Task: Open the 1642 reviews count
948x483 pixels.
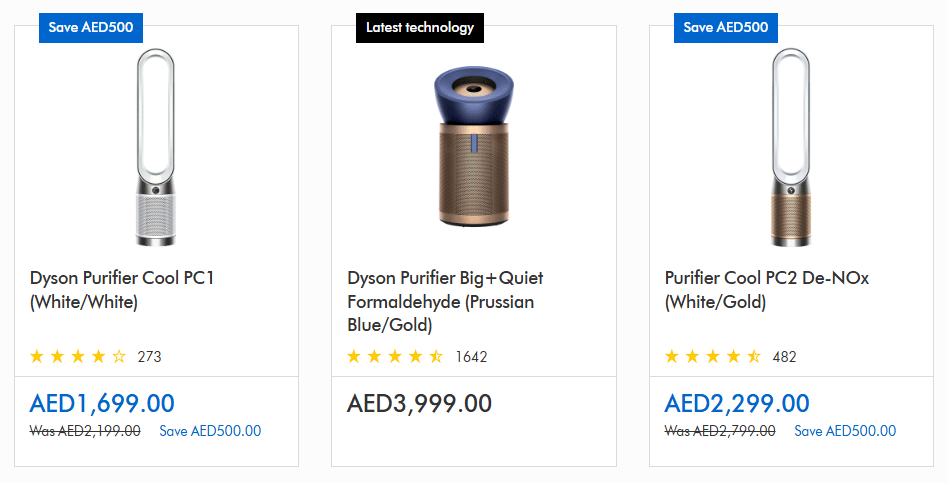Action: (x=471, y=356)
